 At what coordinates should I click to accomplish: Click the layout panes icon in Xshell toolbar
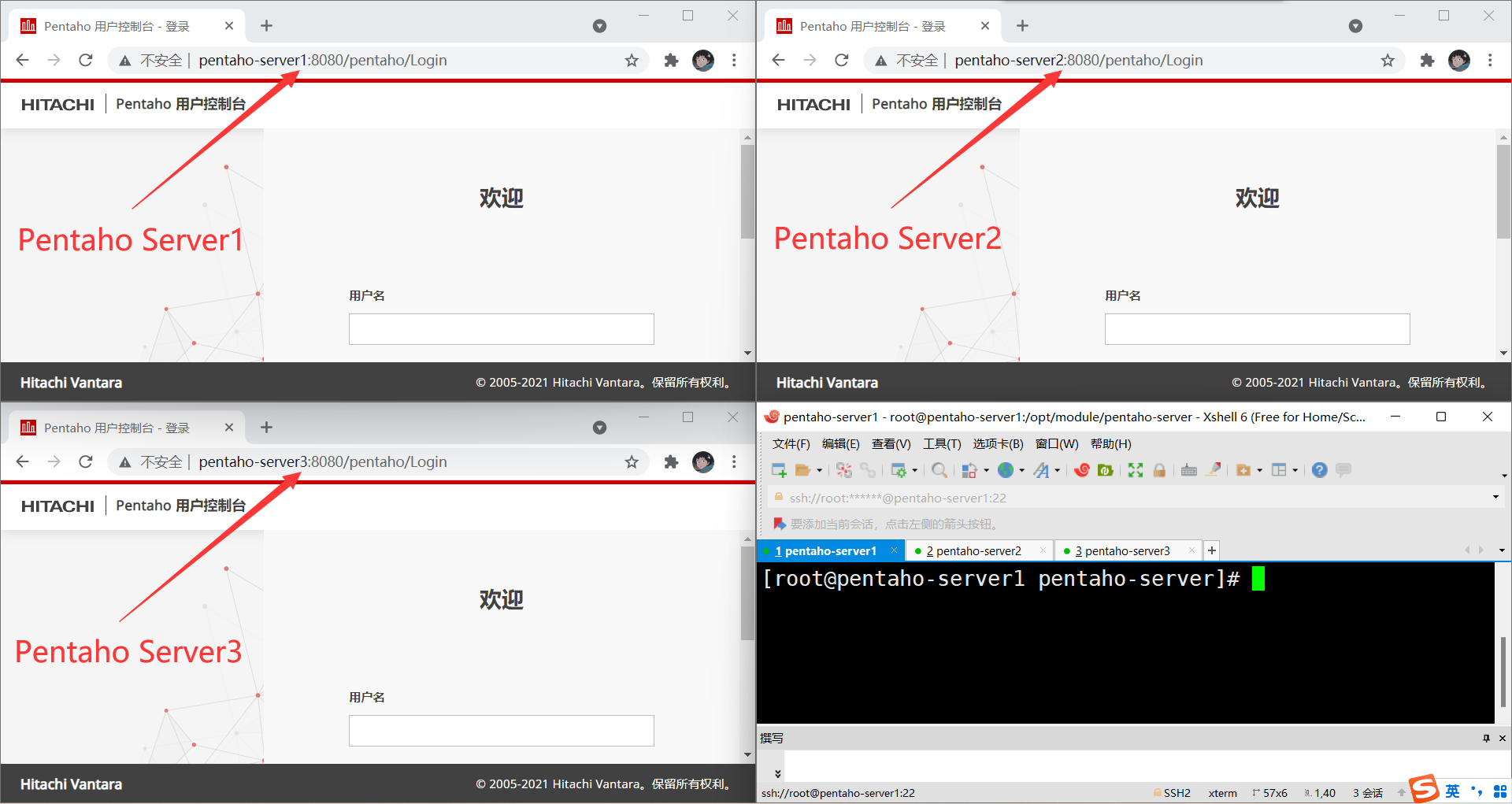[x=1279, y=470]
